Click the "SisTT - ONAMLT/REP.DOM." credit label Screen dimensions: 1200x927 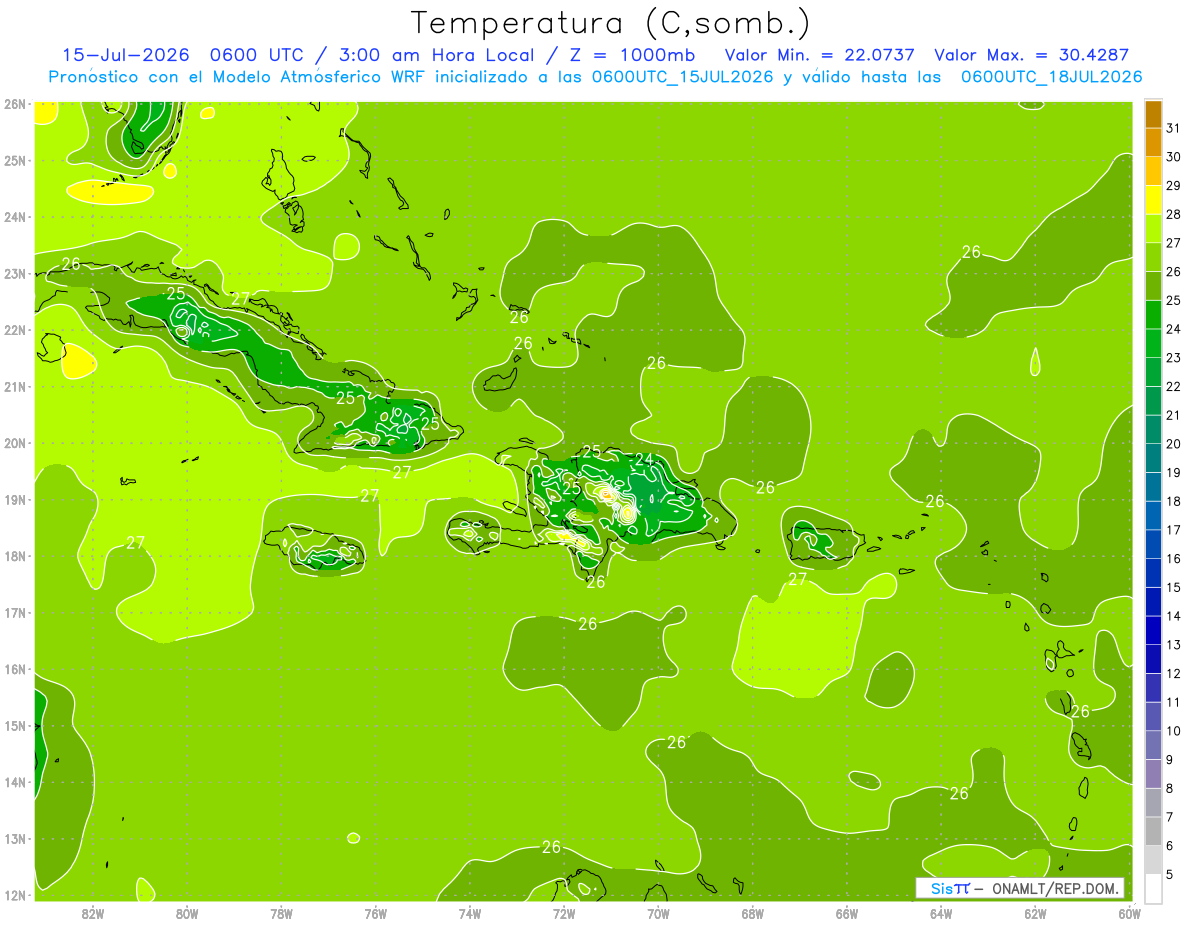[1020, 888]
